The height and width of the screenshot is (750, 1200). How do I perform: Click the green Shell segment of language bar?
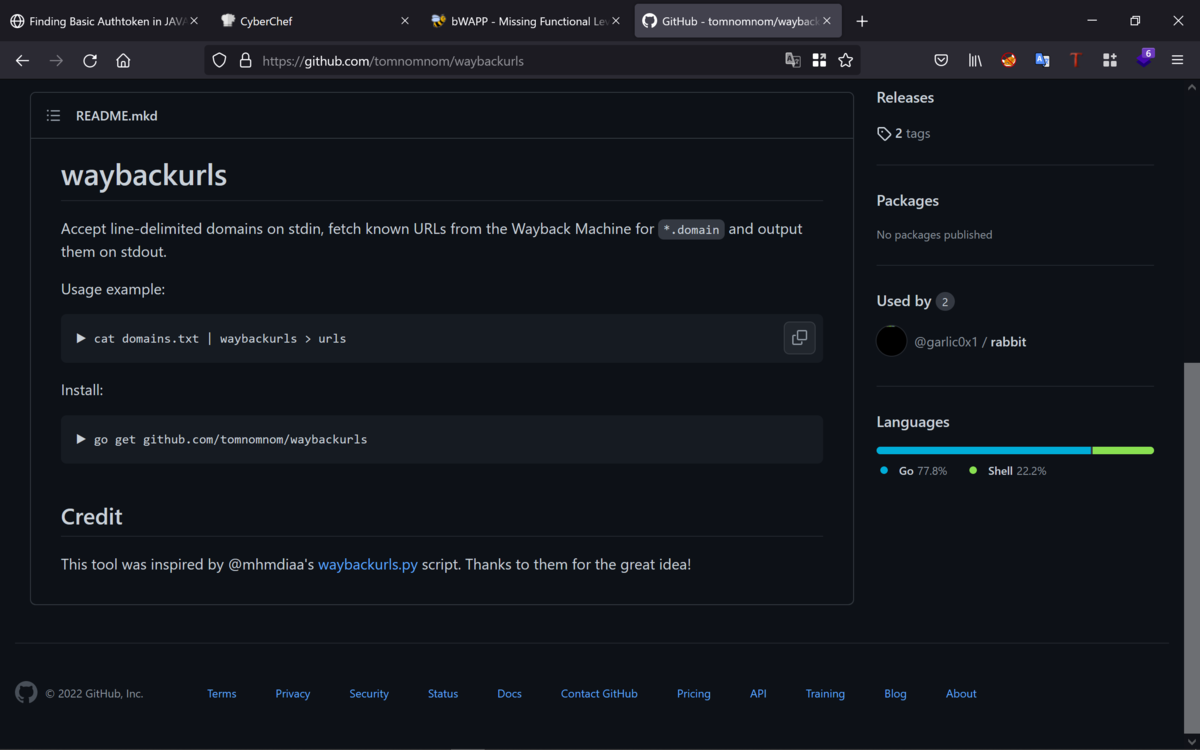(1123, 450)
